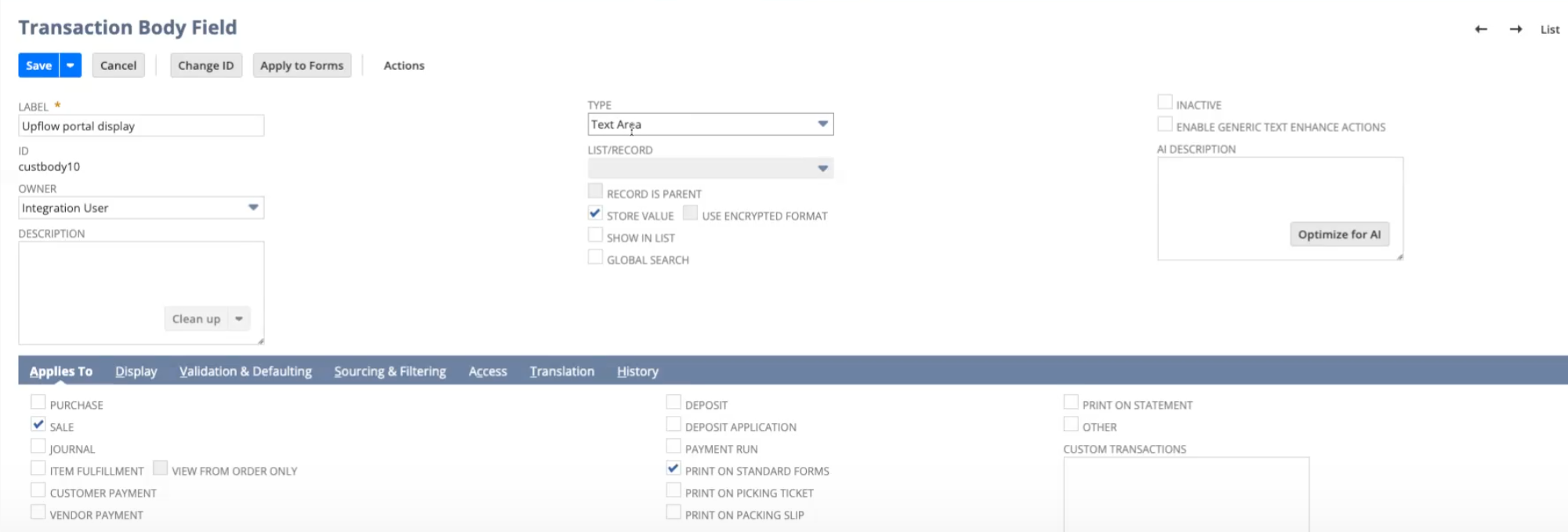Open the List/Record dropdown

(710, 168)
